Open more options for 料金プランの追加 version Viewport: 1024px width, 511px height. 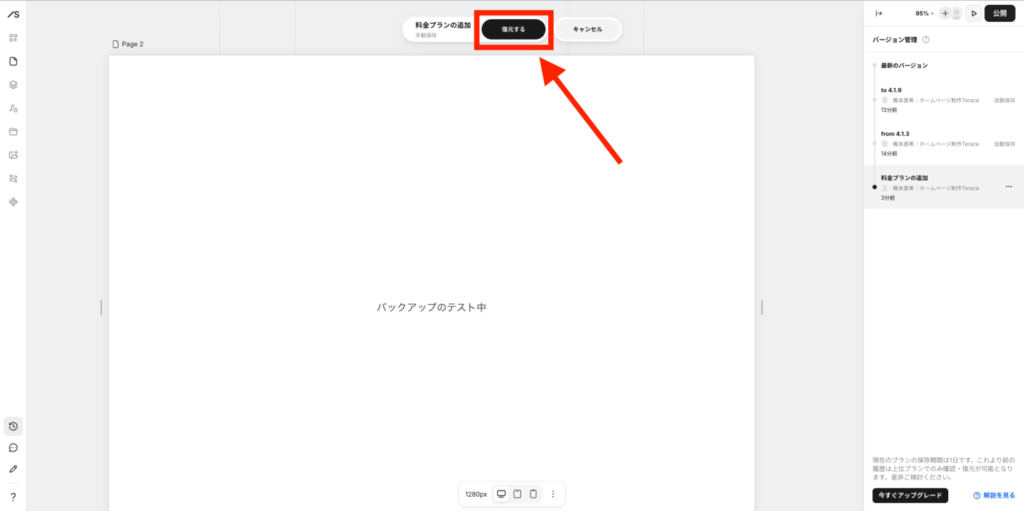pos(1008,187)
